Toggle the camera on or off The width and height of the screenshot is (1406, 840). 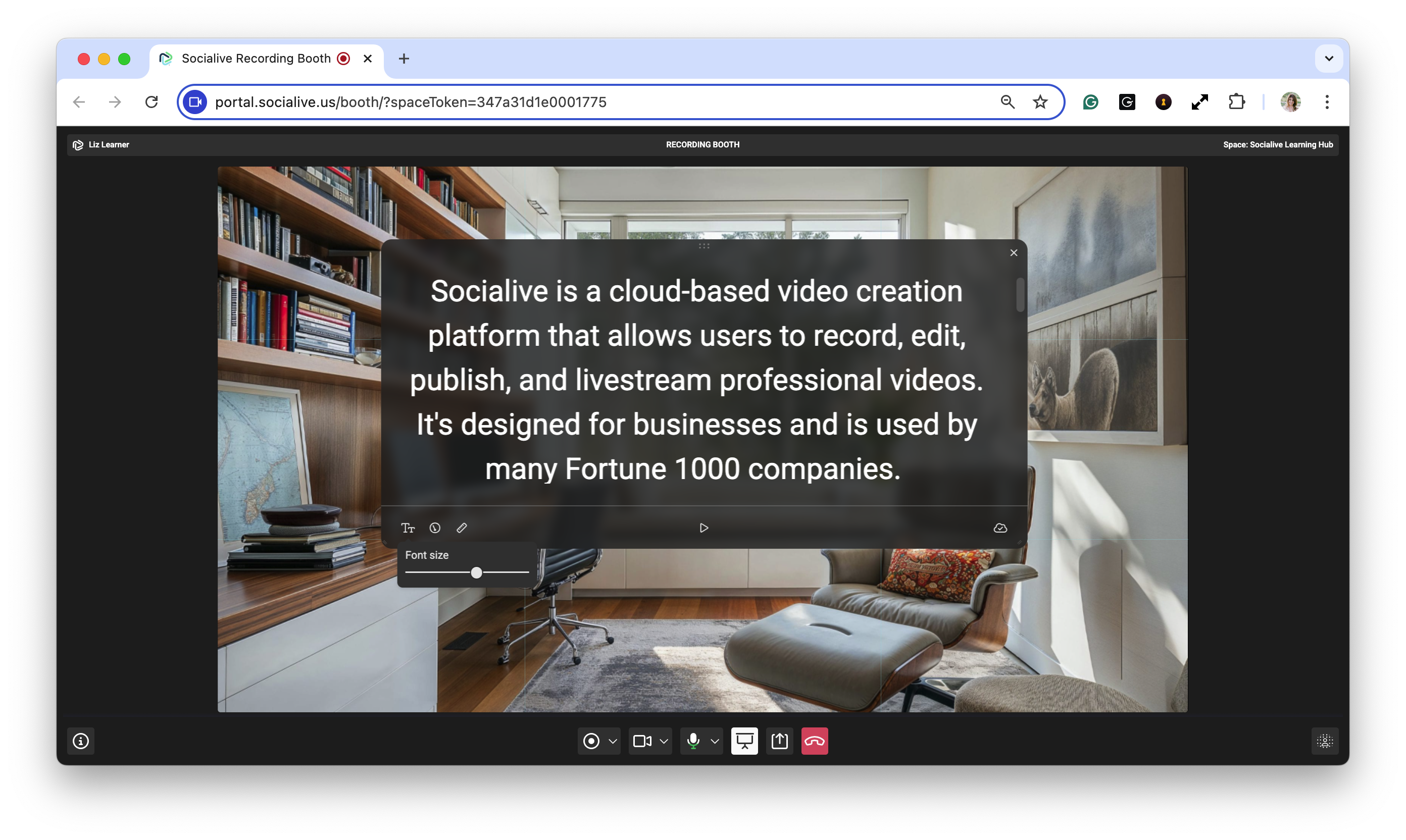[x=641, y=741]
